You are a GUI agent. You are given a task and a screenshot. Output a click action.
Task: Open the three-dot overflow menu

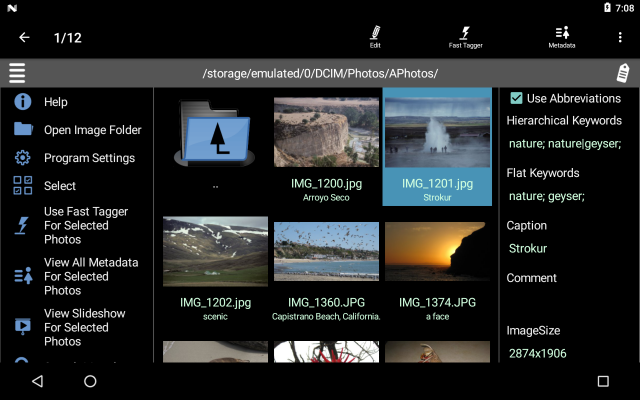[620, 38]
